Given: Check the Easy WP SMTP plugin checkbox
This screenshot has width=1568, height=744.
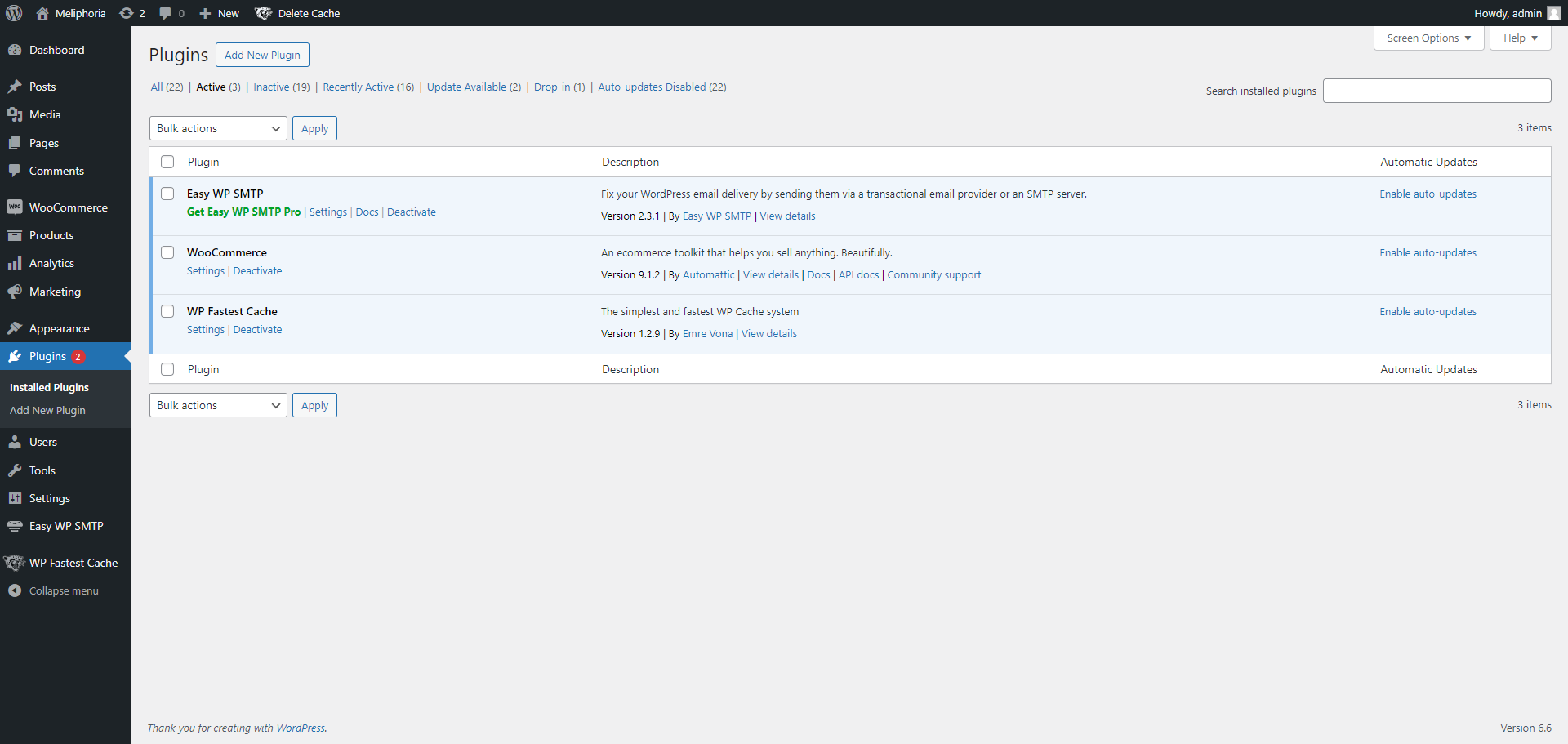Looking at the screenshot, I should tap(167, 194).
